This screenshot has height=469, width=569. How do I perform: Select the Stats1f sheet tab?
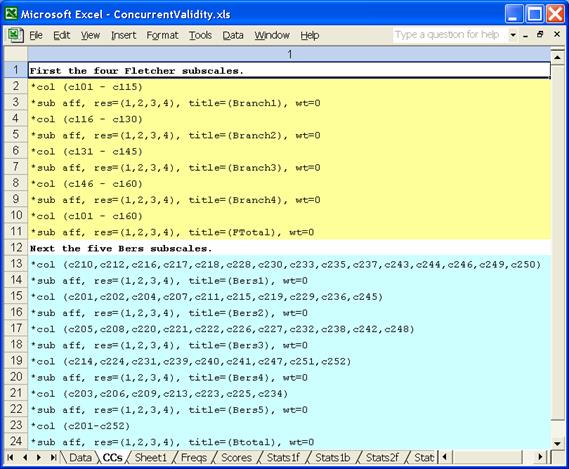pyautogui.click(x=283, y=458)
